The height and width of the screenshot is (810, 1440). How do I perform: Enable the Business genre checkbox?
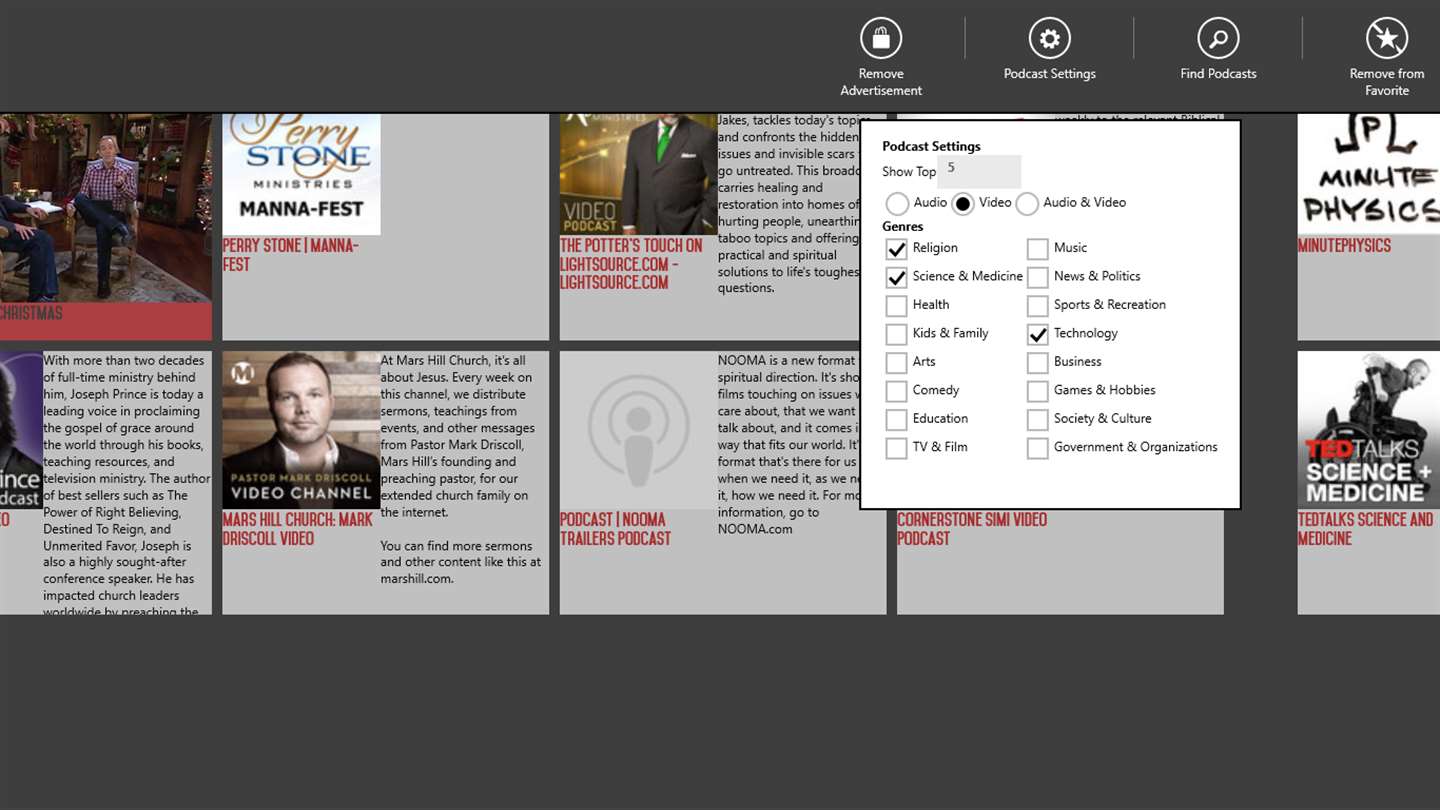pyautogui.click(x=1038, y=363)
